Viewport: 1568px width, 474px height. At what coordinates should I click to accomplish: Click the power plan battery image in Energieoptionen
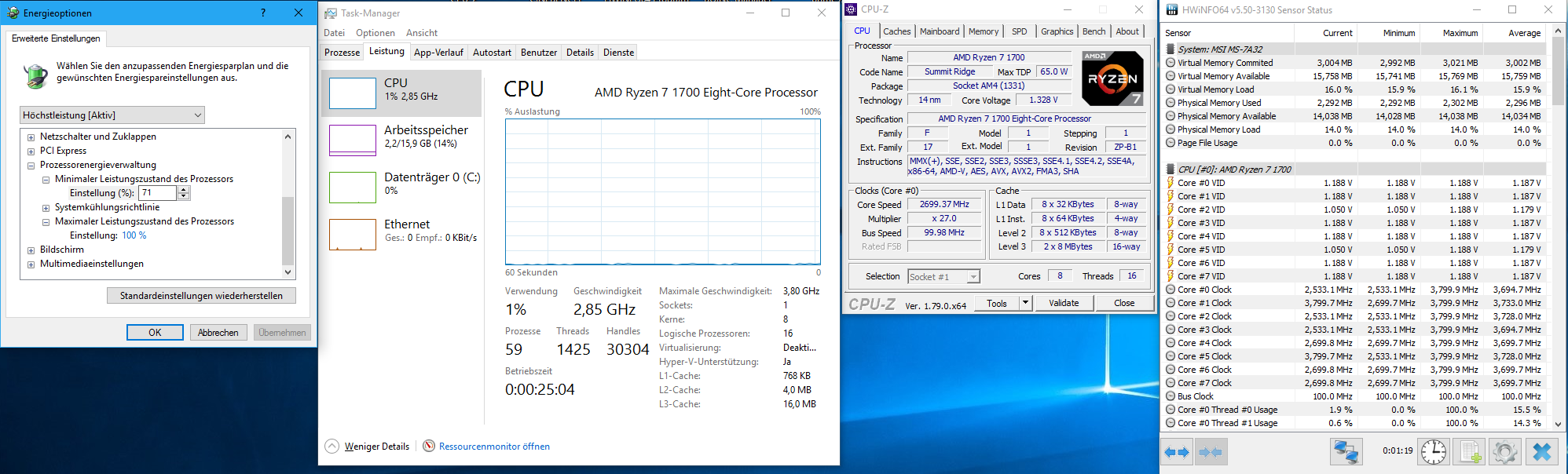(35, 75)
